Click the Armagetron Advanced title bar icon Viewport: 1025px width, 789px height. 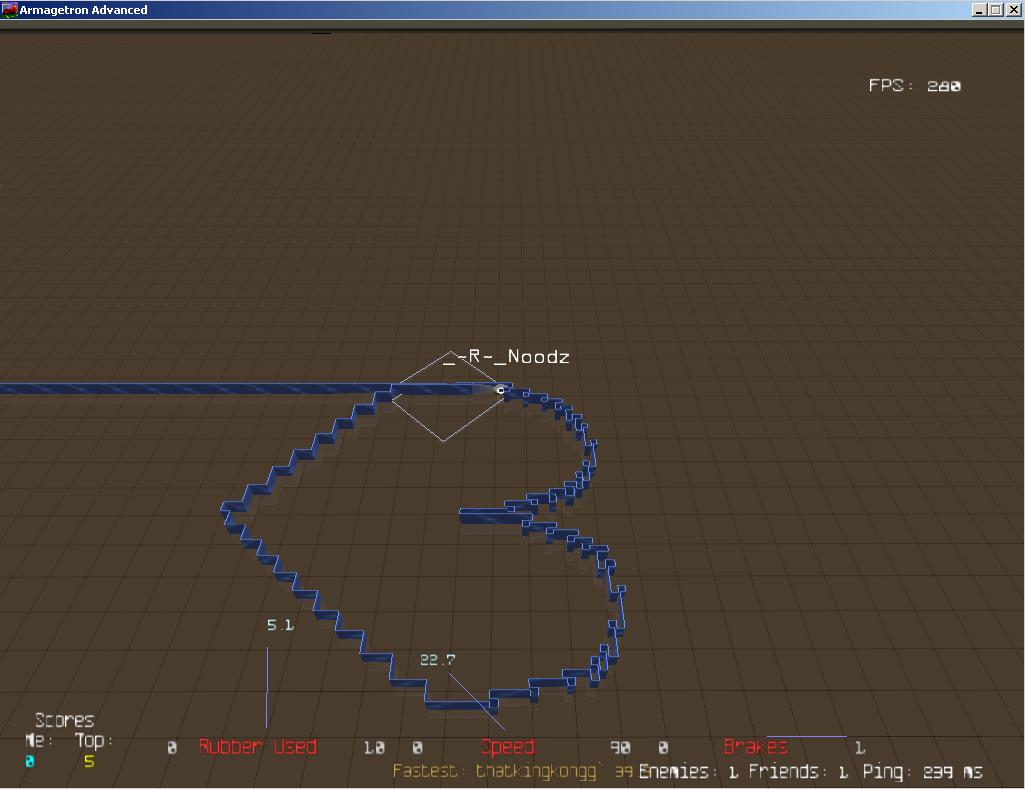pyautogui.click(x=9, y=10)
